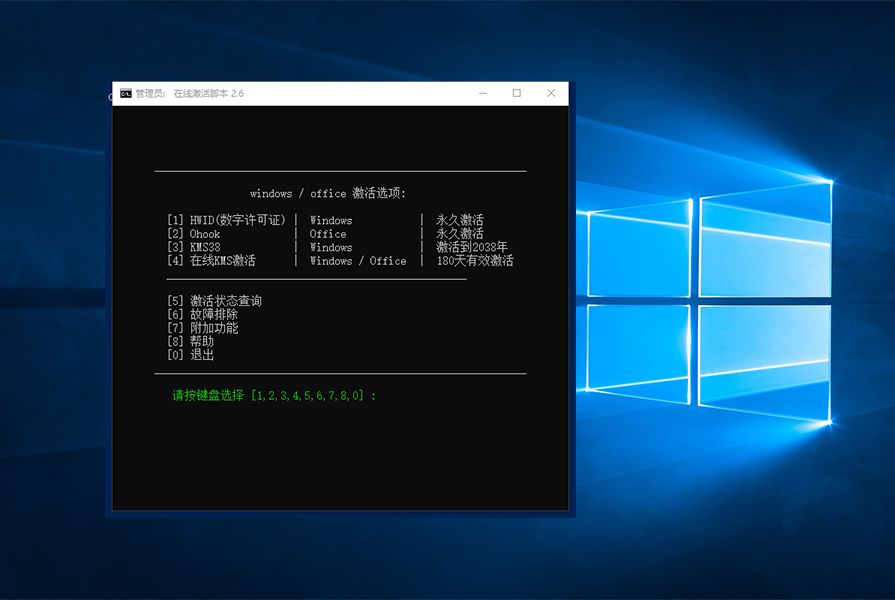The height and width of the screenshot is (600, 895).
Task: Click 'Windows' in the KMS38 row
Action: tap(331, 247)
